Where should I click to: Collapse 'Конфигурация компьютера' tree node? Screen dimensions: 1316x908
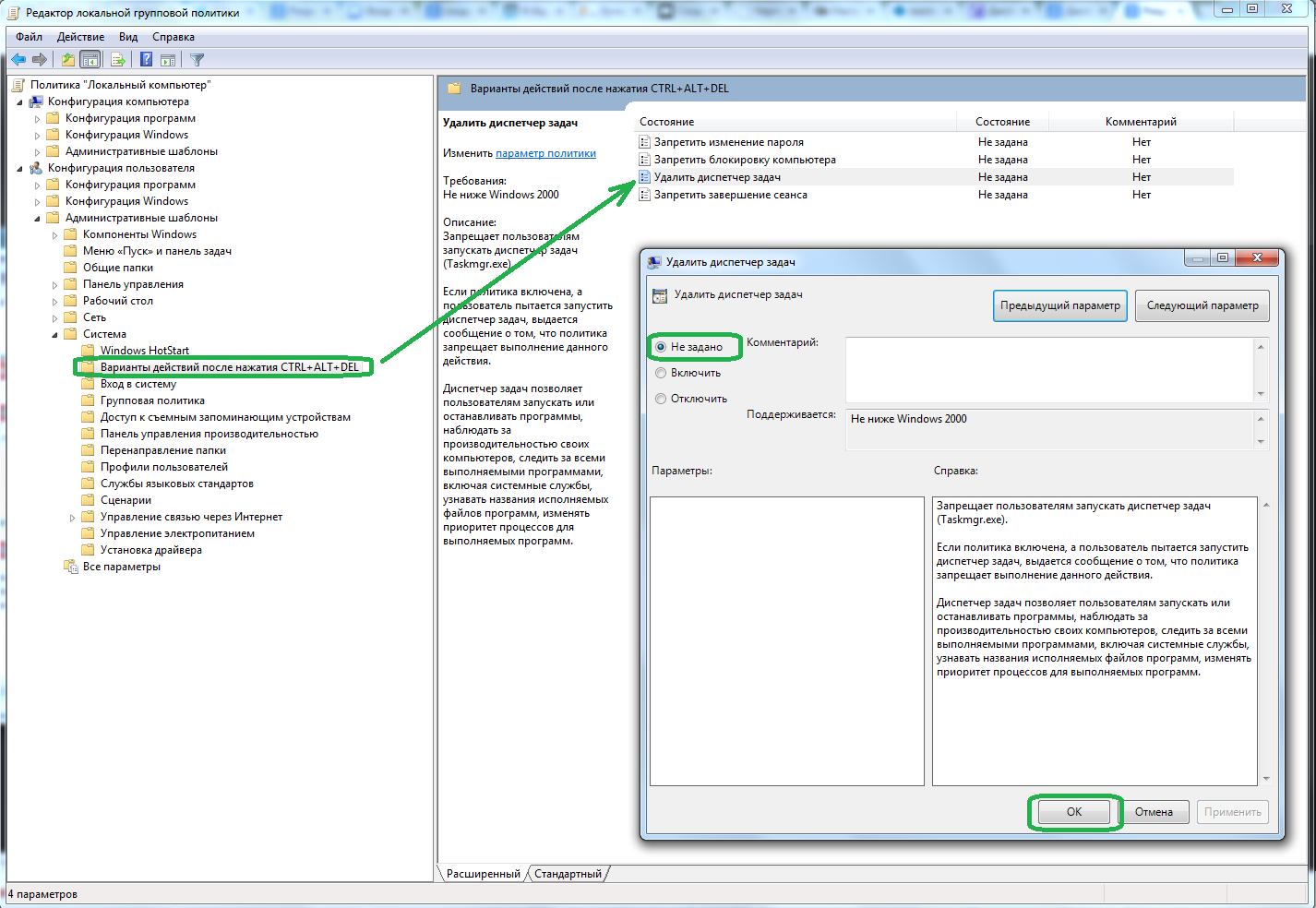coord(19,102)
